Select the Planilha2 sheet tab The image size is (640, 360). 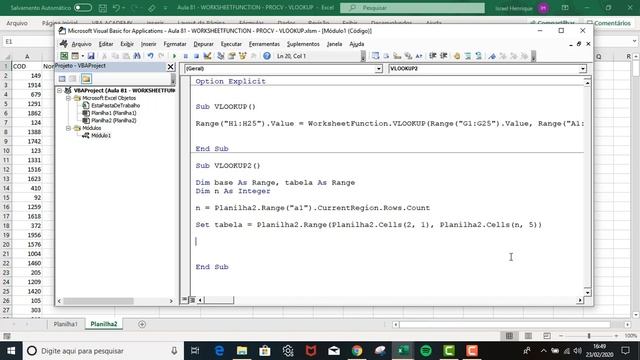click(x=104, y=324)
